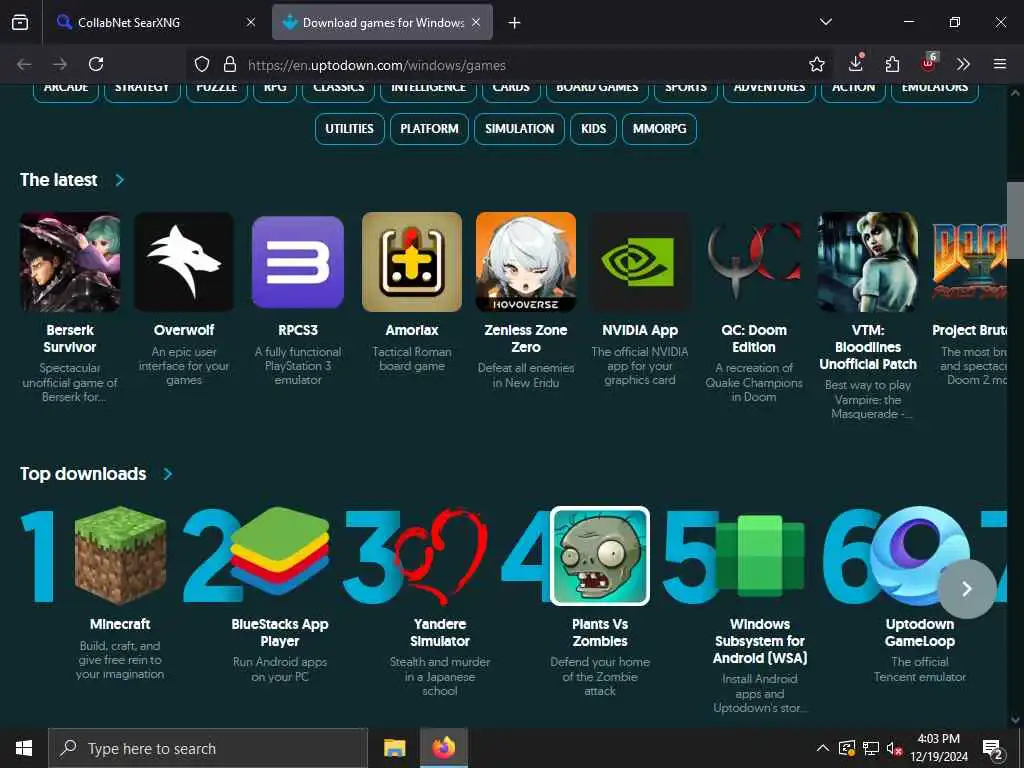Open the Plants Vs Zombies title link
Screen dimensions: 1024x768
pos(600,633)
